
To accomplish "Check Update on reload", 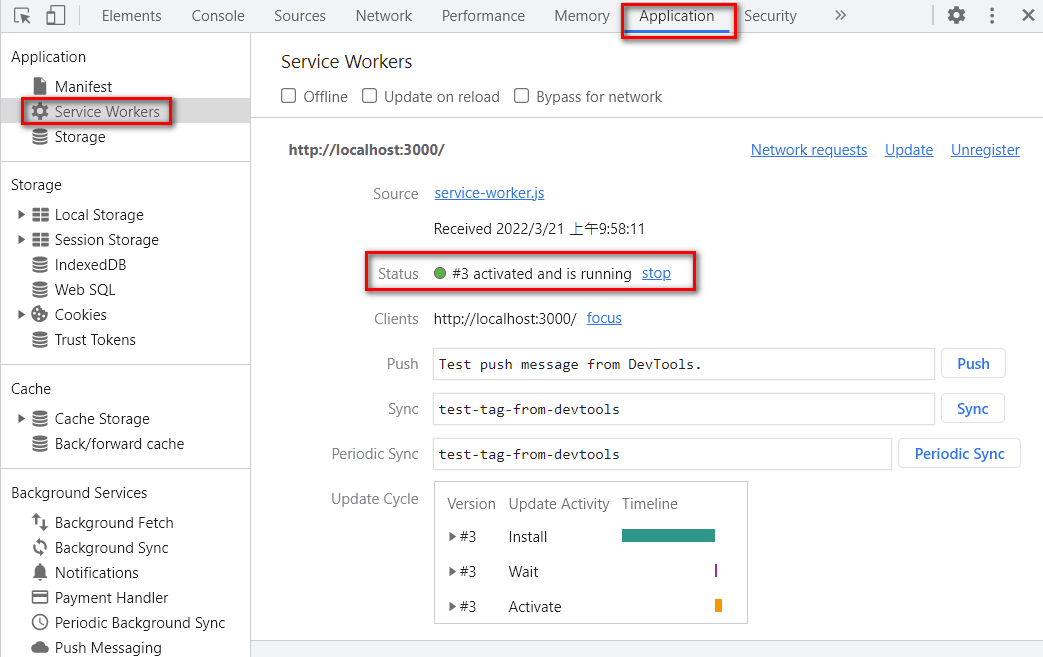I will 369,96.
